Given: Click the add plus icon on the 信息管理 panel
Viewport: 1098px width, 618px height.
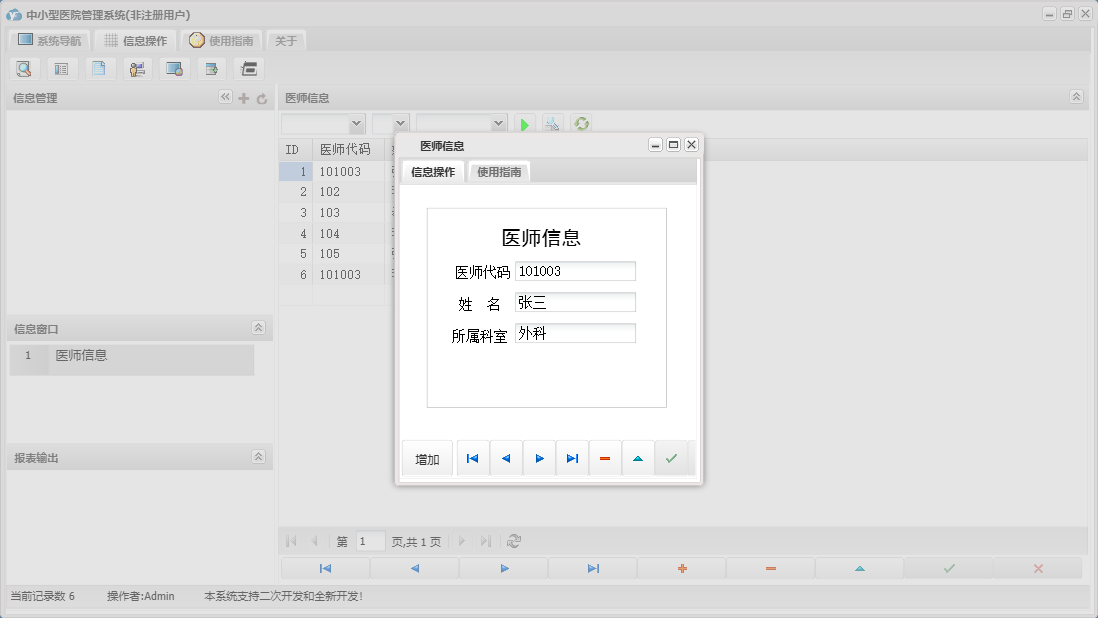Looking at the screenshot, I should coord(243,97).
